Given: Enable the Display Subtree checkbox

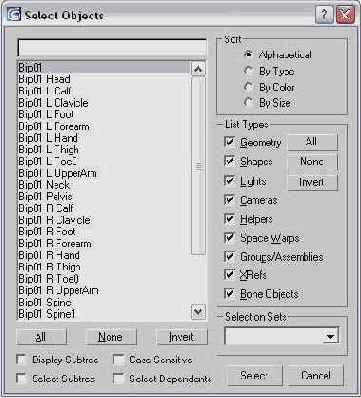Looking at the screenshot, I should click(x=22, y=360).
